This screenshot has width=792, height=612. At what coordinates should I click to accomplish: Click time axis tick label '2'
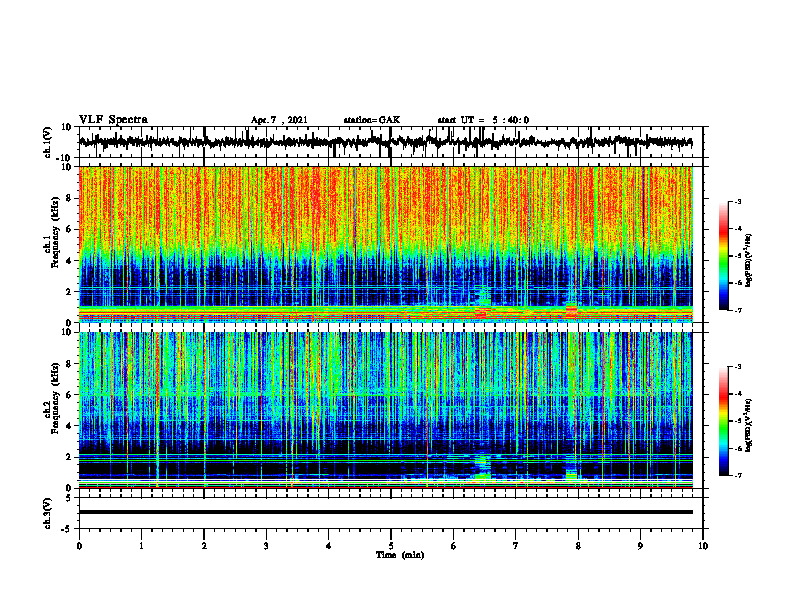pyautogui.click(x=204, y=546)
